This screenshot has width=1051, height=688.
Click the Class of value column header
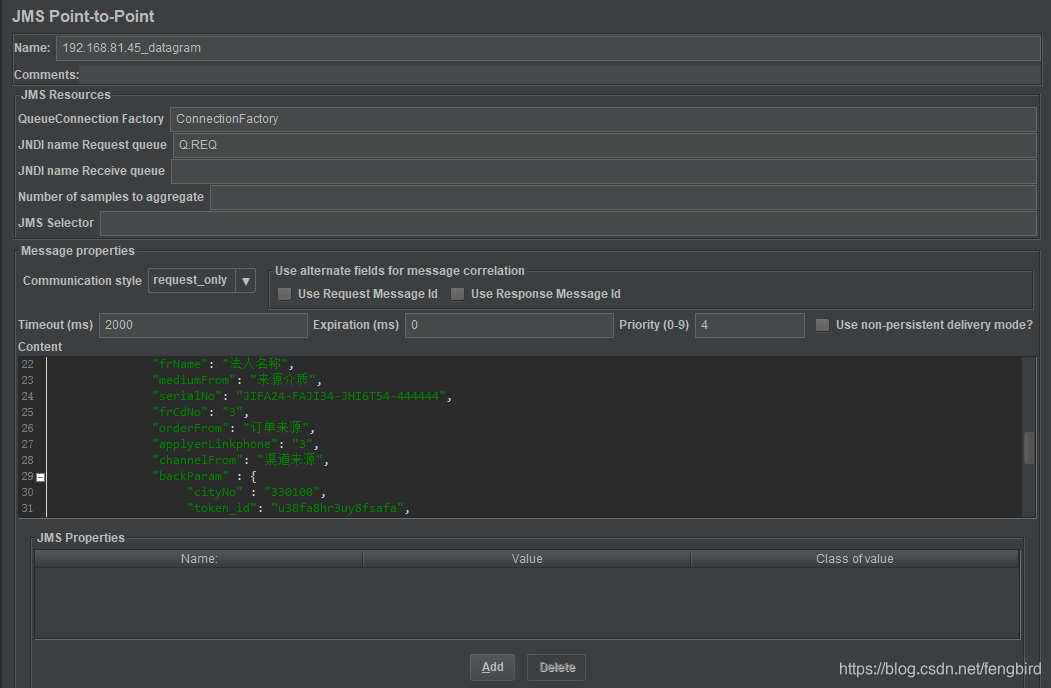pyautogui.click(x=855, y=559)
